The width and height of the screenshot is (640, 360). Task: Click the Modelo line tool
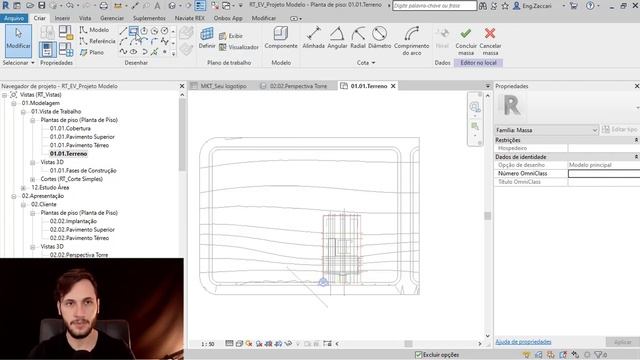94,30
